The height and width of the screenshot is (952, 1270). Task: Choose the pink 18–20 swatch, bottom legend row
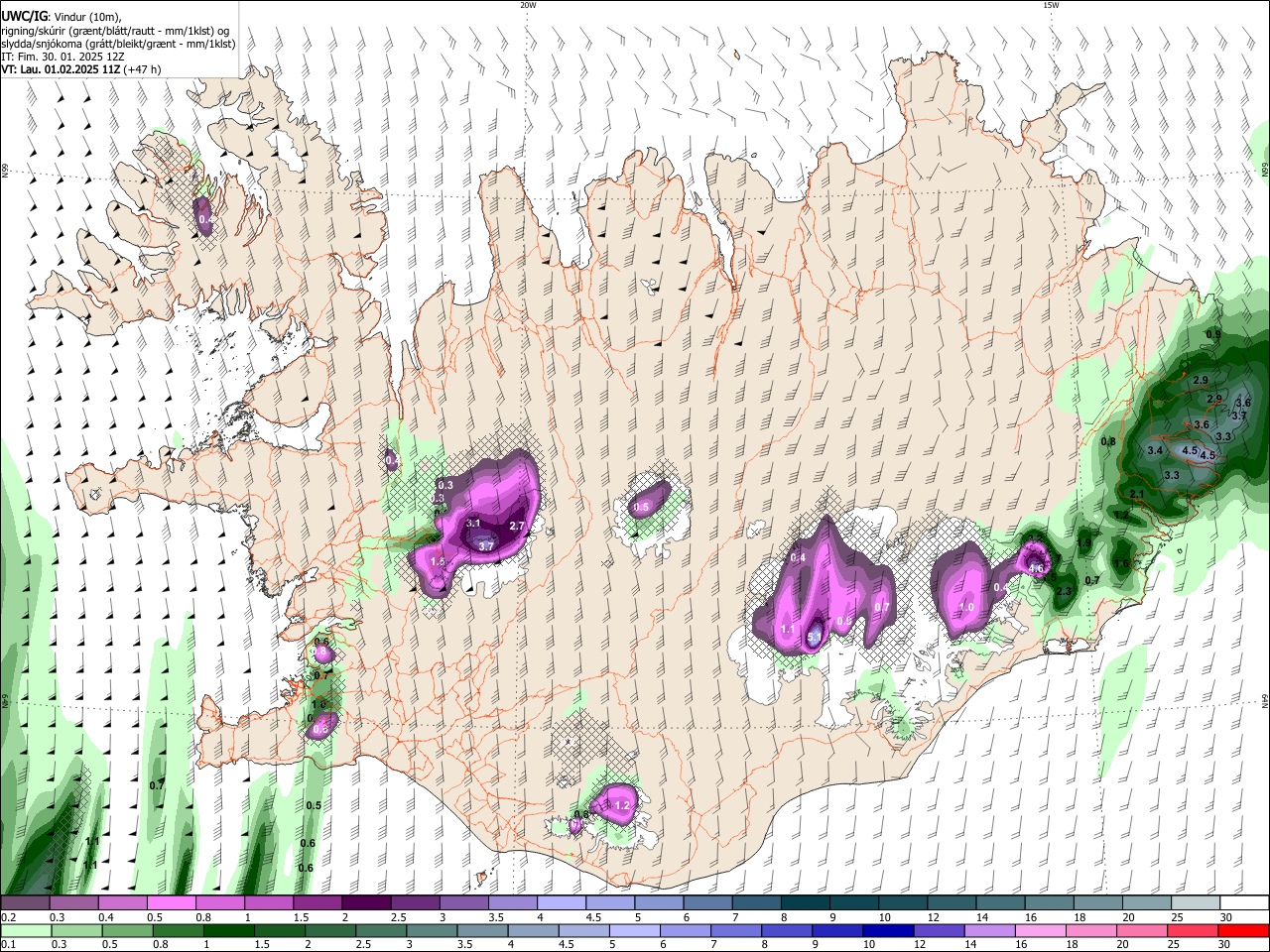click(x=1091, y=930)
